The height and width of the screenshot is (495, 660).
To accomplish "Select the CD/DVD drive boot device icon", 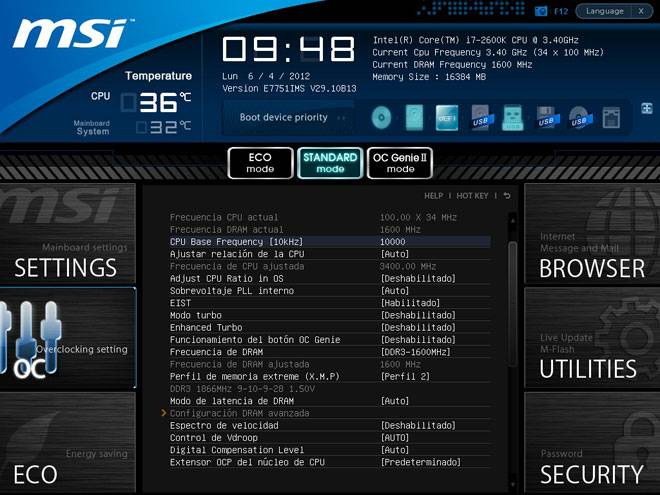I will click(381, 117).
